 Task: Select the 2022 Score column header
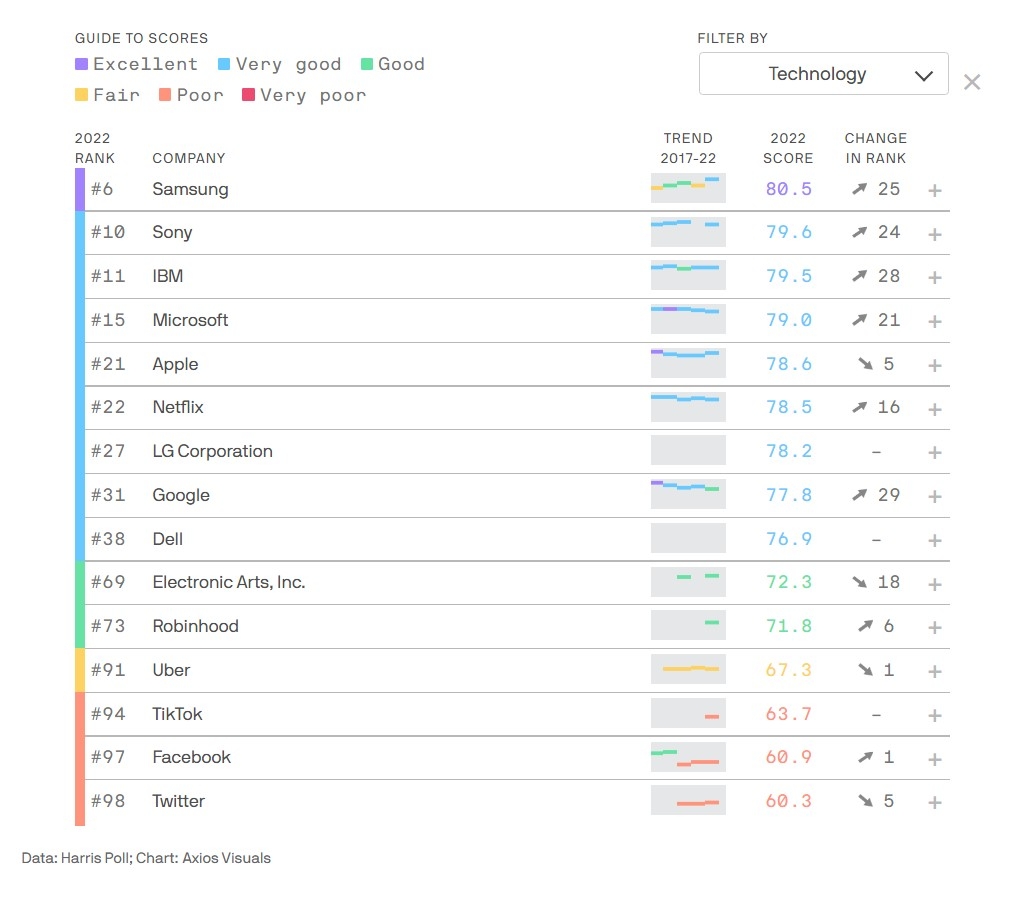coord(788,147)
